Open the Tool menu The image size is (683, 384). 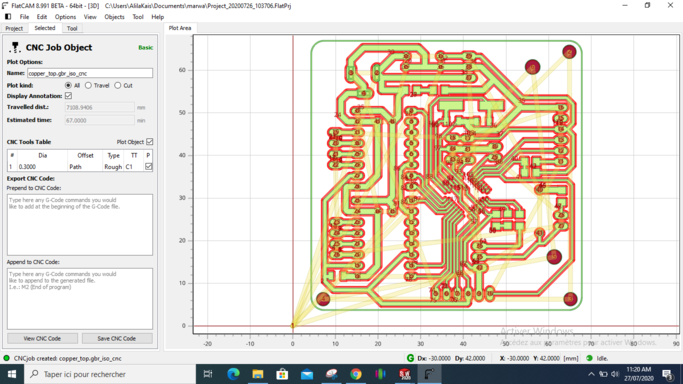pyautogui.click(x=138, y=17)
